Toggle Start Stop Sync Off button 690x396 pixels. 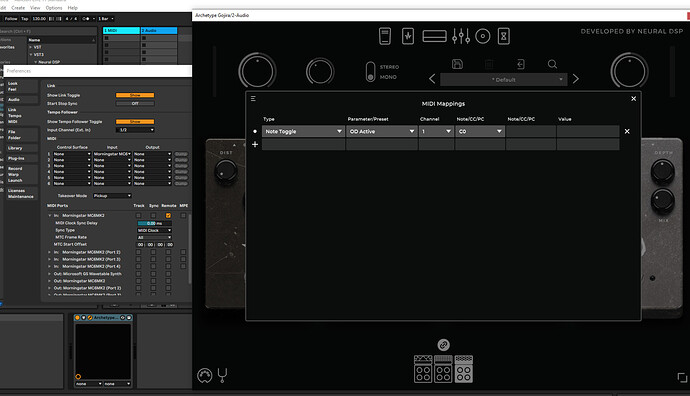click(135, 103)
